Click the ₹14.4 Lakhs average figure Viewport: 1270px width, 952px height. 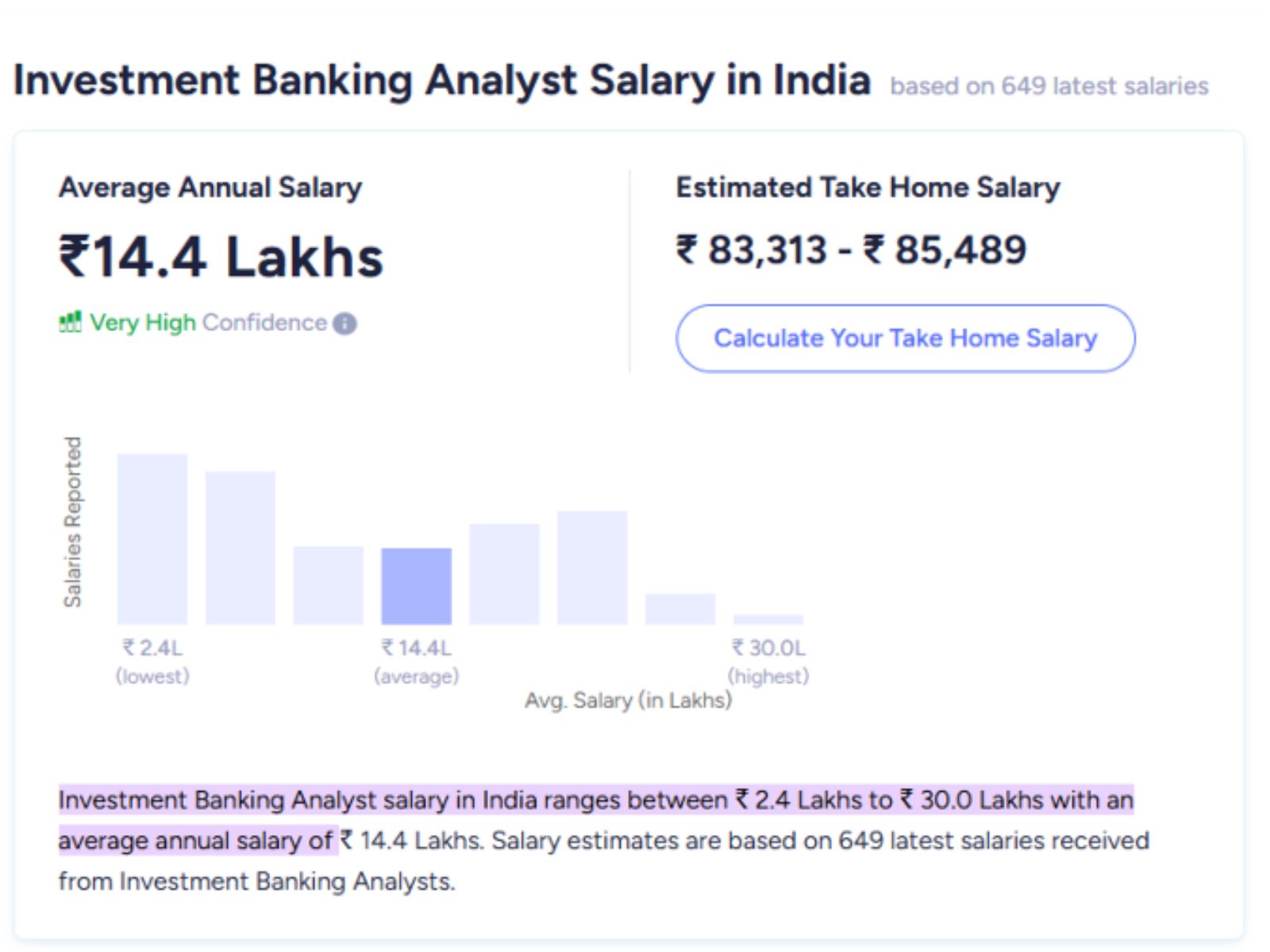[x=222, y=255]
